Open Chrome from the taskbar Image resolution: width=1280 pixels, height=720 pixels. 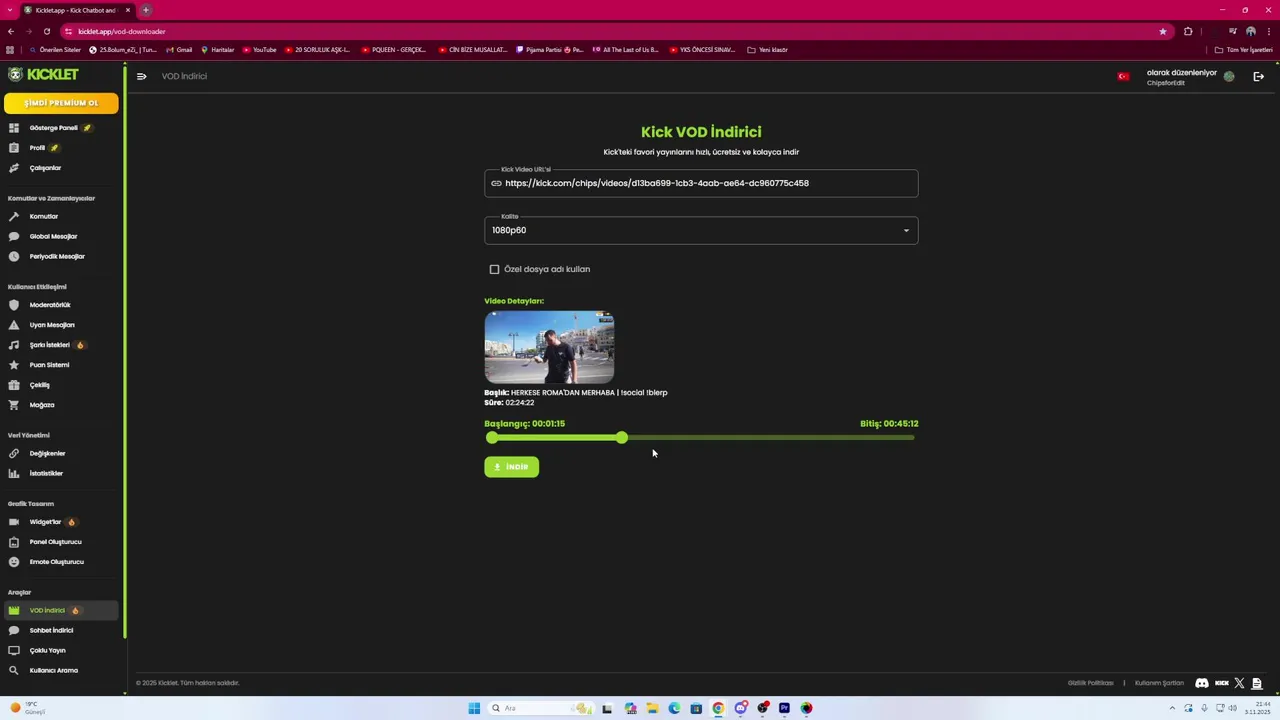pos(718,708)
